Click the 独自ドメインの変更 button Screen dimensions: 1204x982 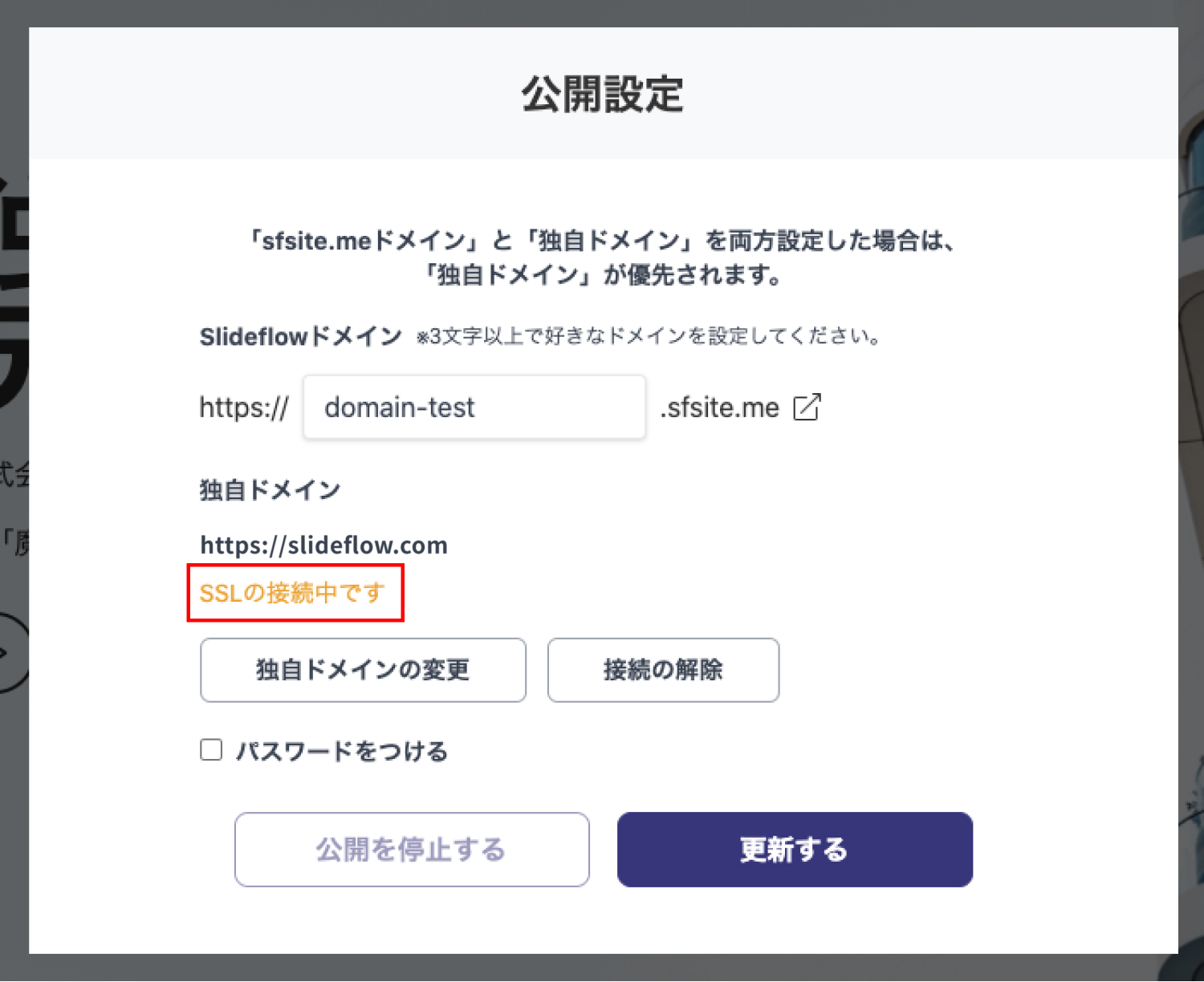363,670
